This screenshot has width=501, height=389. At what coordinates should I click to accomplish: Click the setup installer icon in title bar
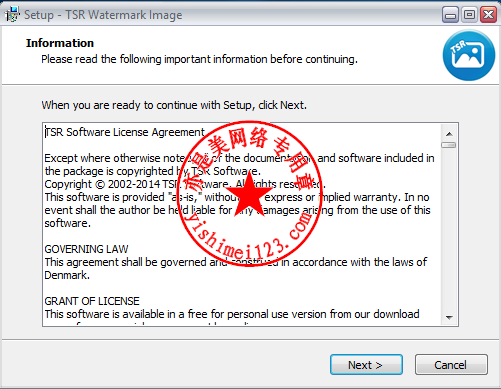[x=12, y=15]
